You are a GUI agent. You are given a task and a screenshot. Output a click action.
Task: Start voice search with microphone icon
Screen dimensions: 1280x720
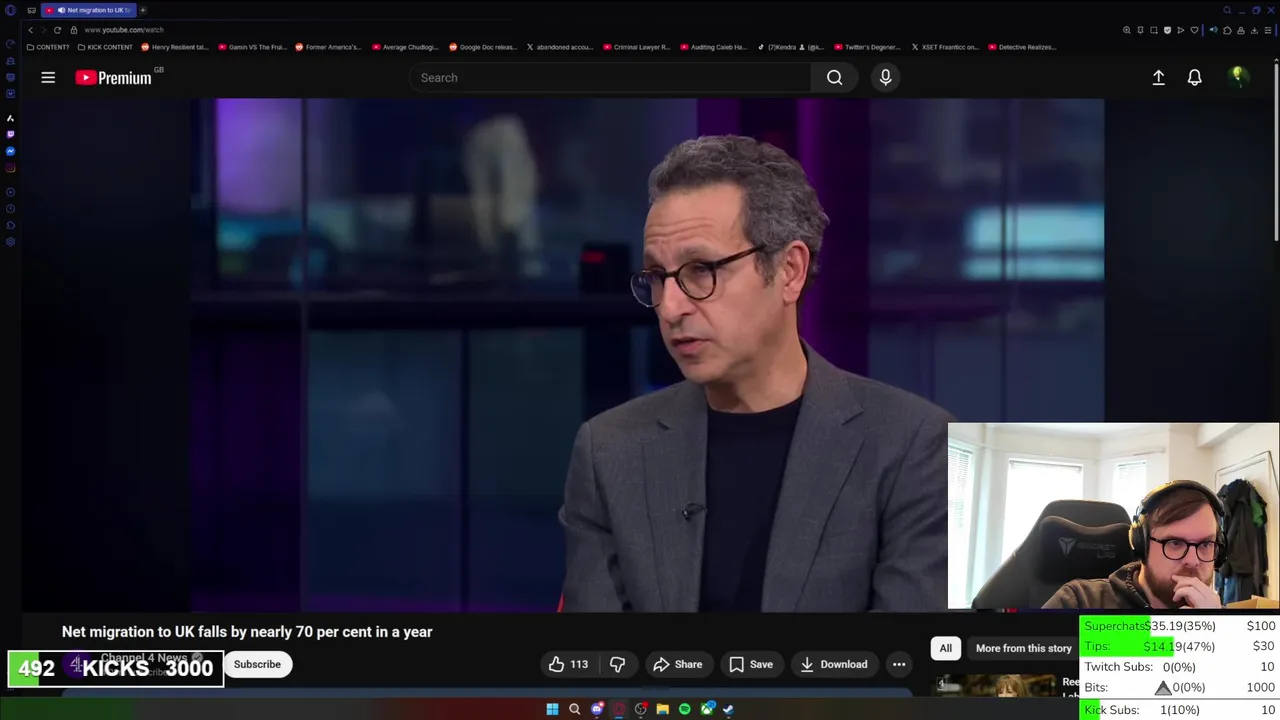pos(885,77)
